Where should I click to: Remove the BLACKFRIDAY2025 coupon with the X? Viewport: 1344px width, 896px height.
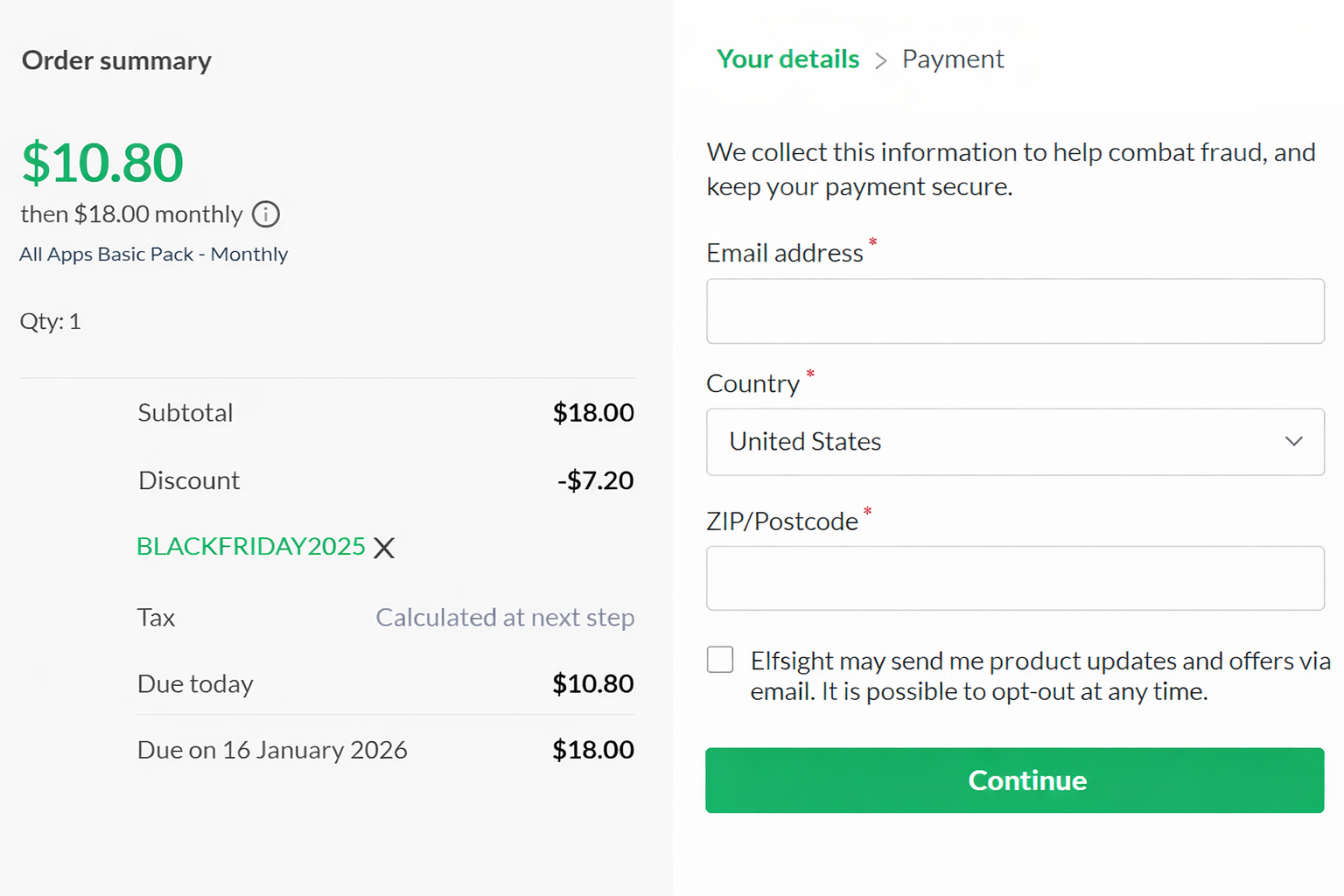pyautogui.click(x=383, y=548)
